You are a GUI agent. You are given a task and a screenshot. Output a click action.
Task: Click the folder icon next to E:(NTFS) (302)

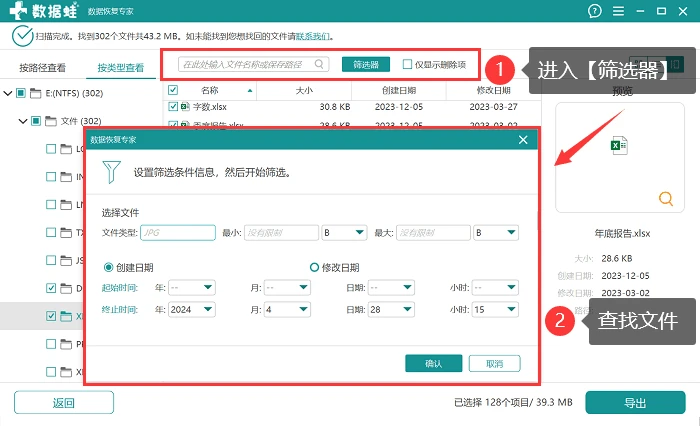36,93
